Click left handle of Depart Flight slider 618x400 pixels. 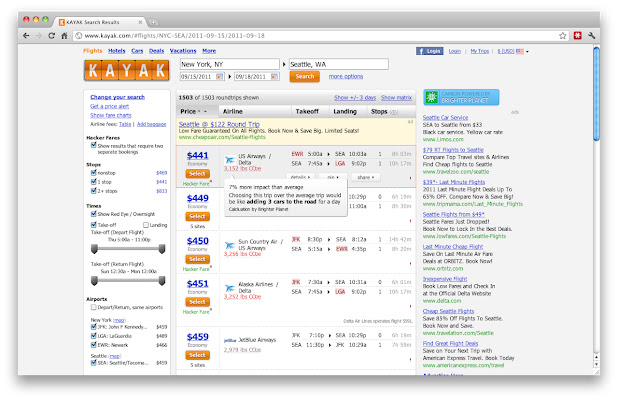pyautogui.click(x=94, y=249)
